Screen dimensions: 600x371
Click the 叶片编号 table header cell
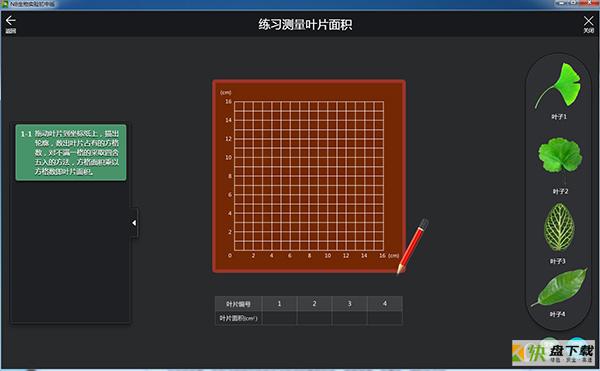[x=238, y=304]
